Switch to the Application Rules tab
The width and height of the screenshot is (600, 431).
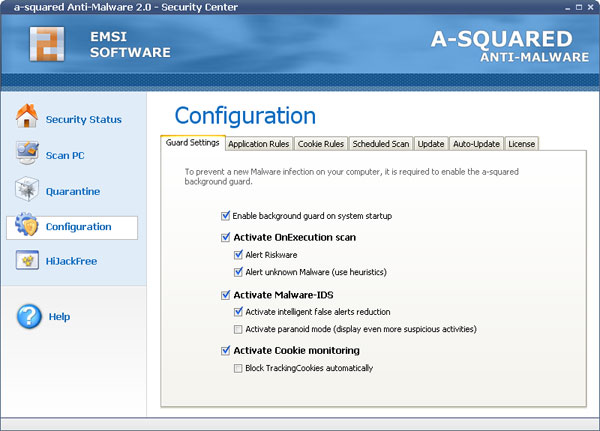coord(259,144)
